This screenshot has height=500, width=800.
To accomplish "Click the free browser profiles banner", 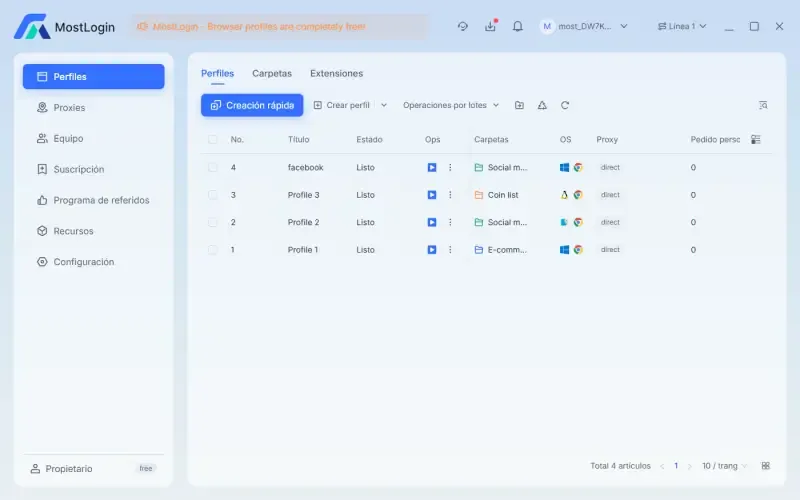I will click(x=280, y=27).
